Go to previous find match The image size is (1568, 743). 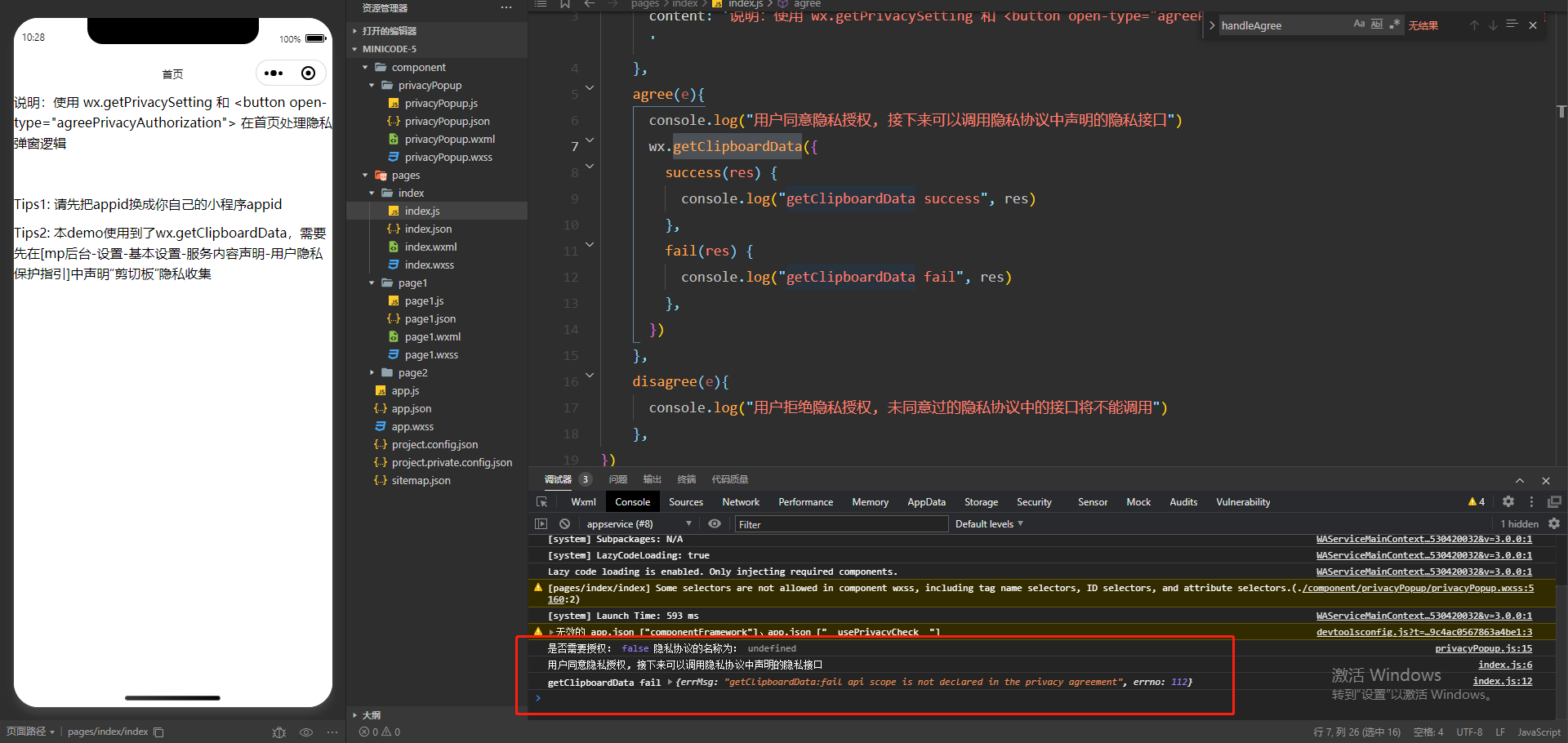click(1474, 25)
